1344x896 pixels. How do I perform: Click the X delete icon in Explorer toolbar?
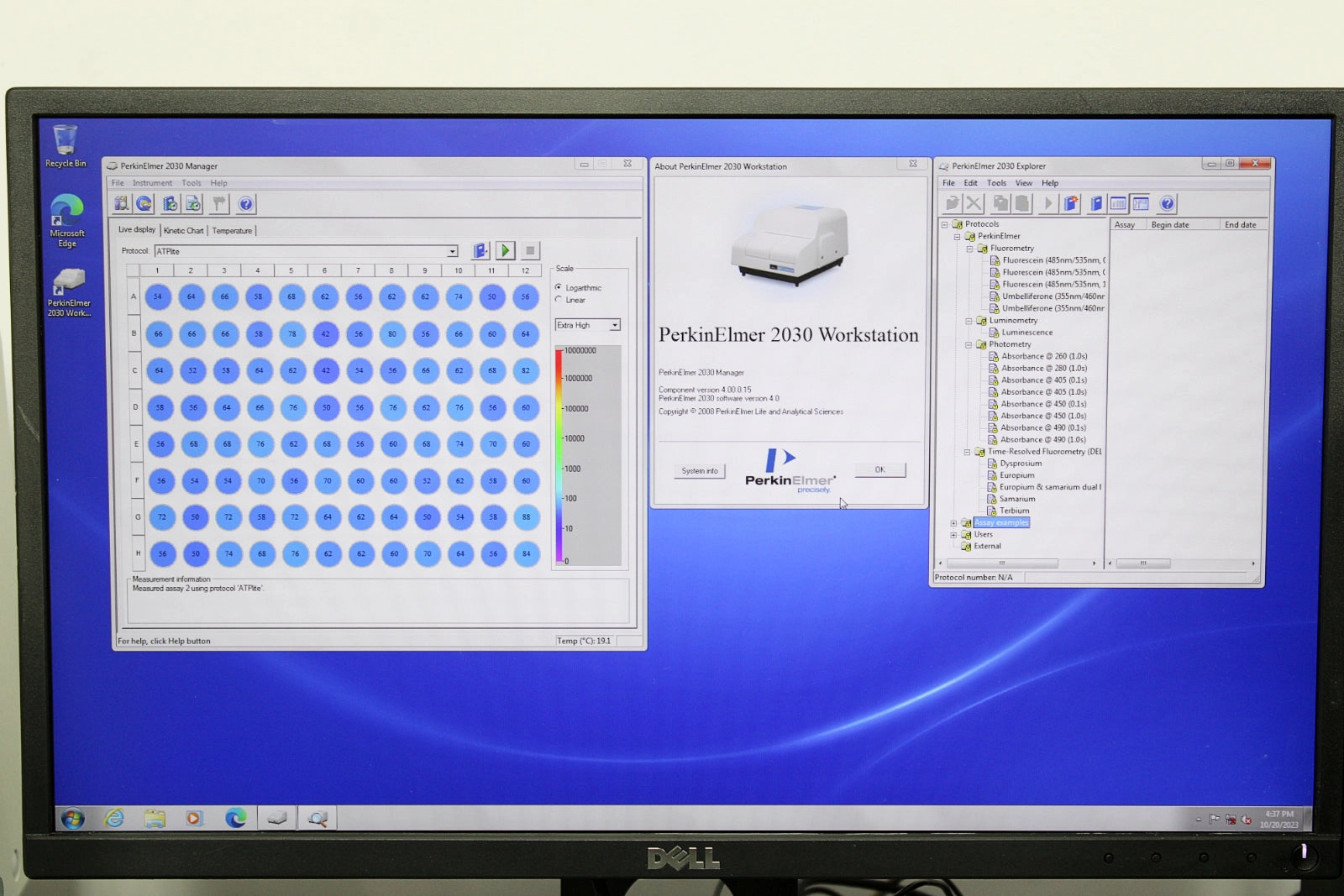[974, 203]
